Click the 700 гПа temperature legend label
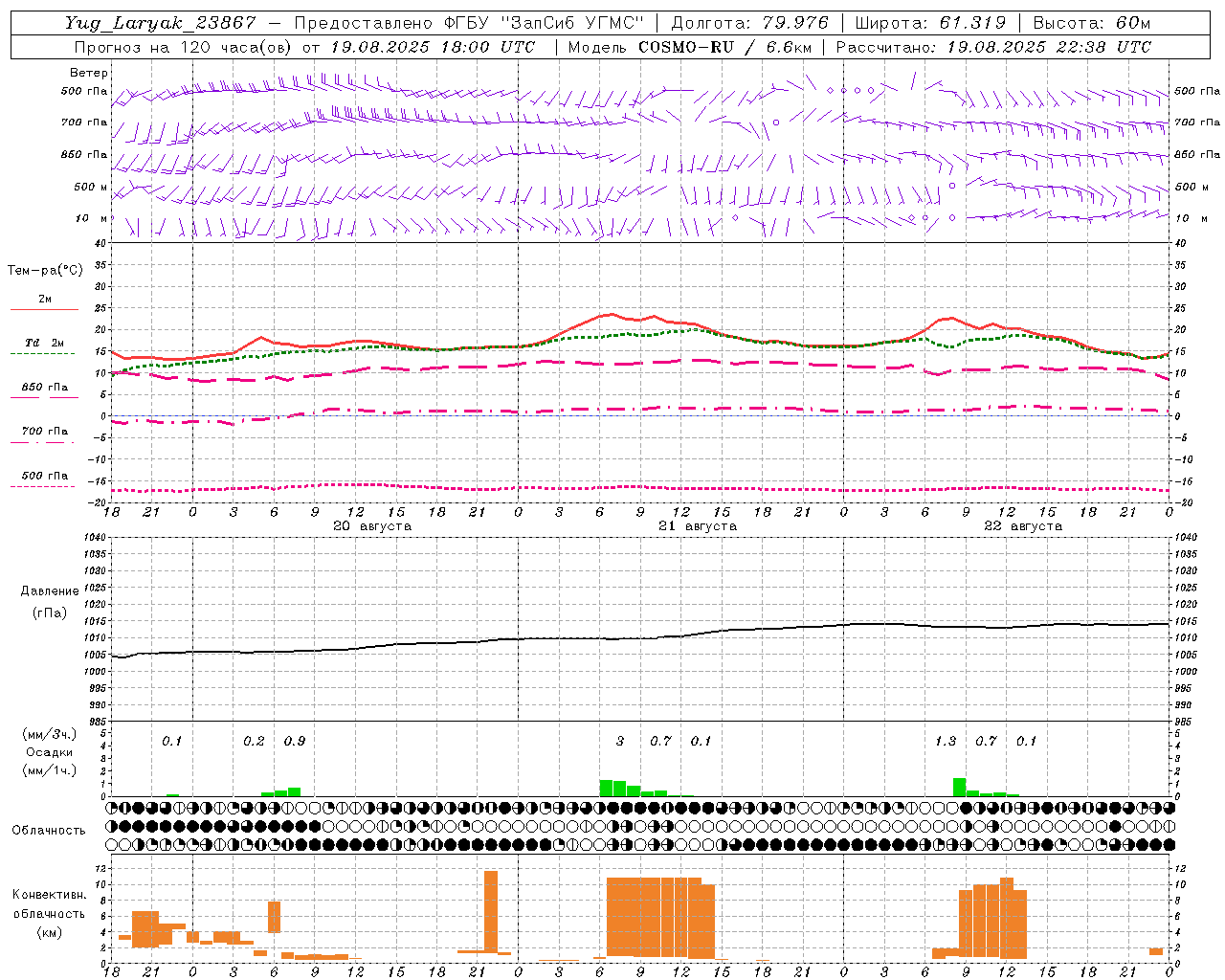The image size is (1225, 980). [44, 432]
